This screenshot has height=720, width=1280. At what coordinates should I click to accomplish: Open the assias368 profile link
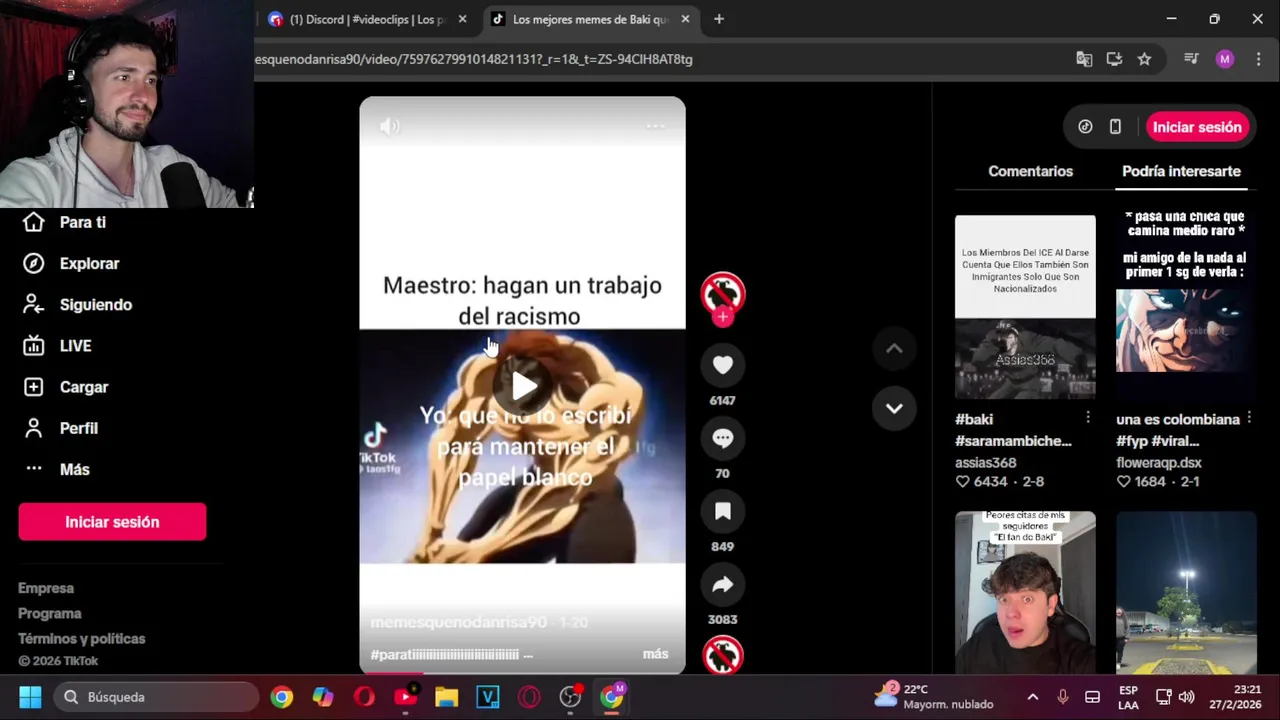[986, 462]
